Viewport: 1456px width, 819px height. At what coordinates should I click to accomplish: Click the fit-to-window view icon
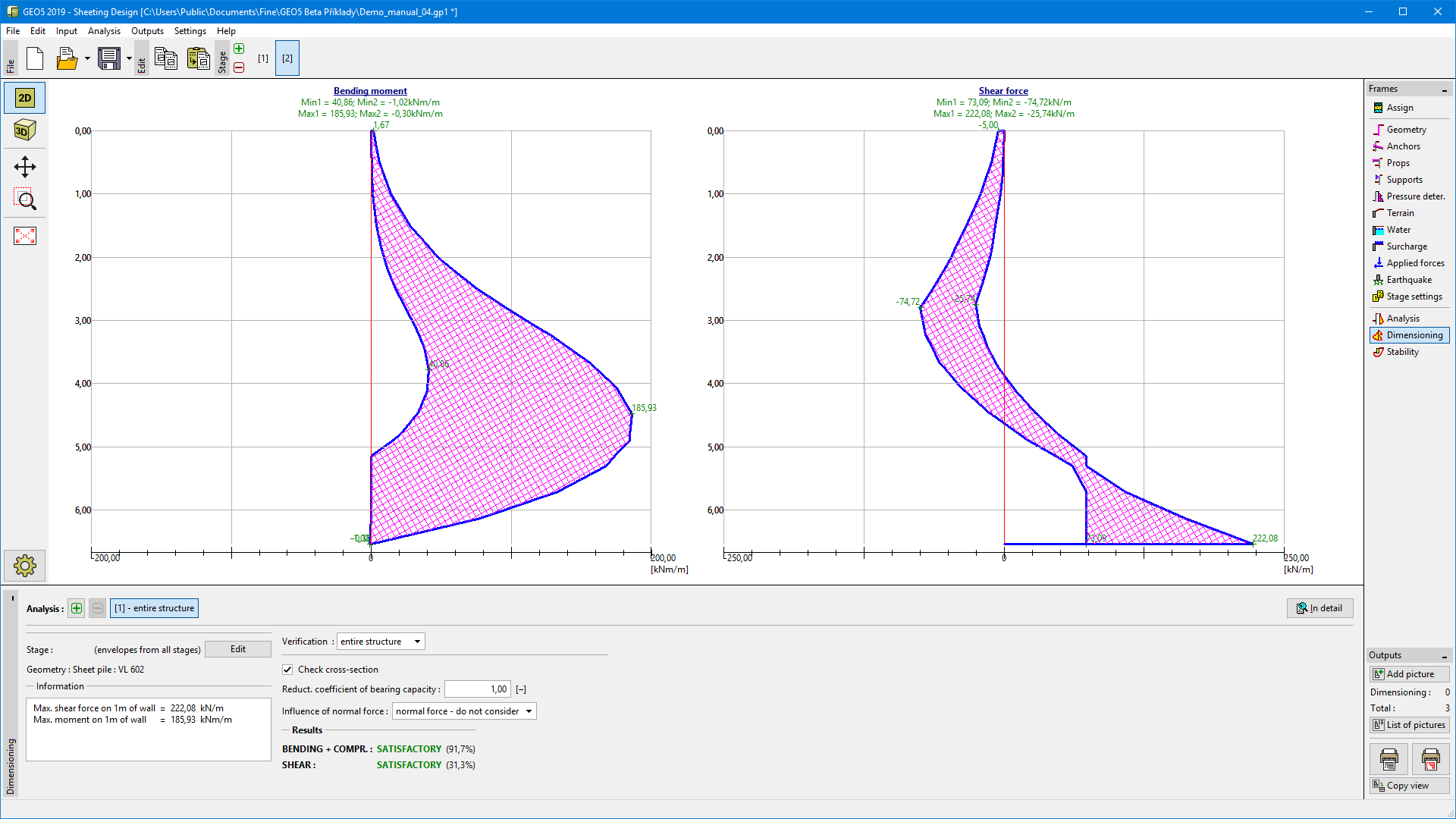[24, 236]
